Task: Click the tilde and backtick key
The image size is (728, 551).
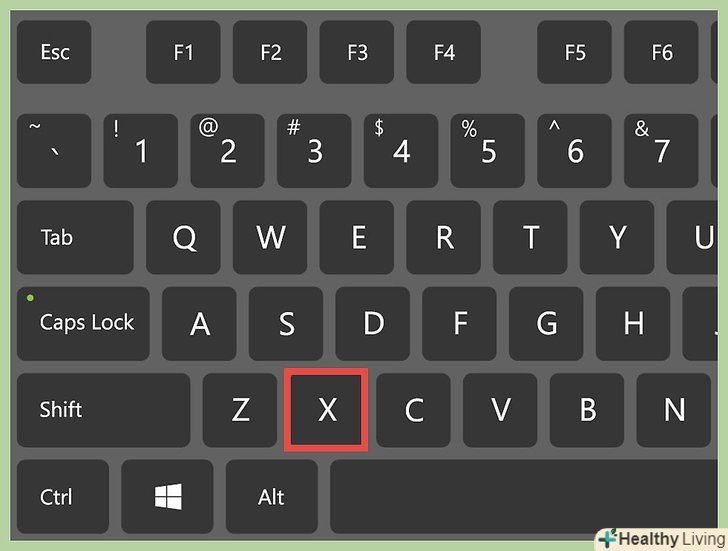Action: click(54, 151)
